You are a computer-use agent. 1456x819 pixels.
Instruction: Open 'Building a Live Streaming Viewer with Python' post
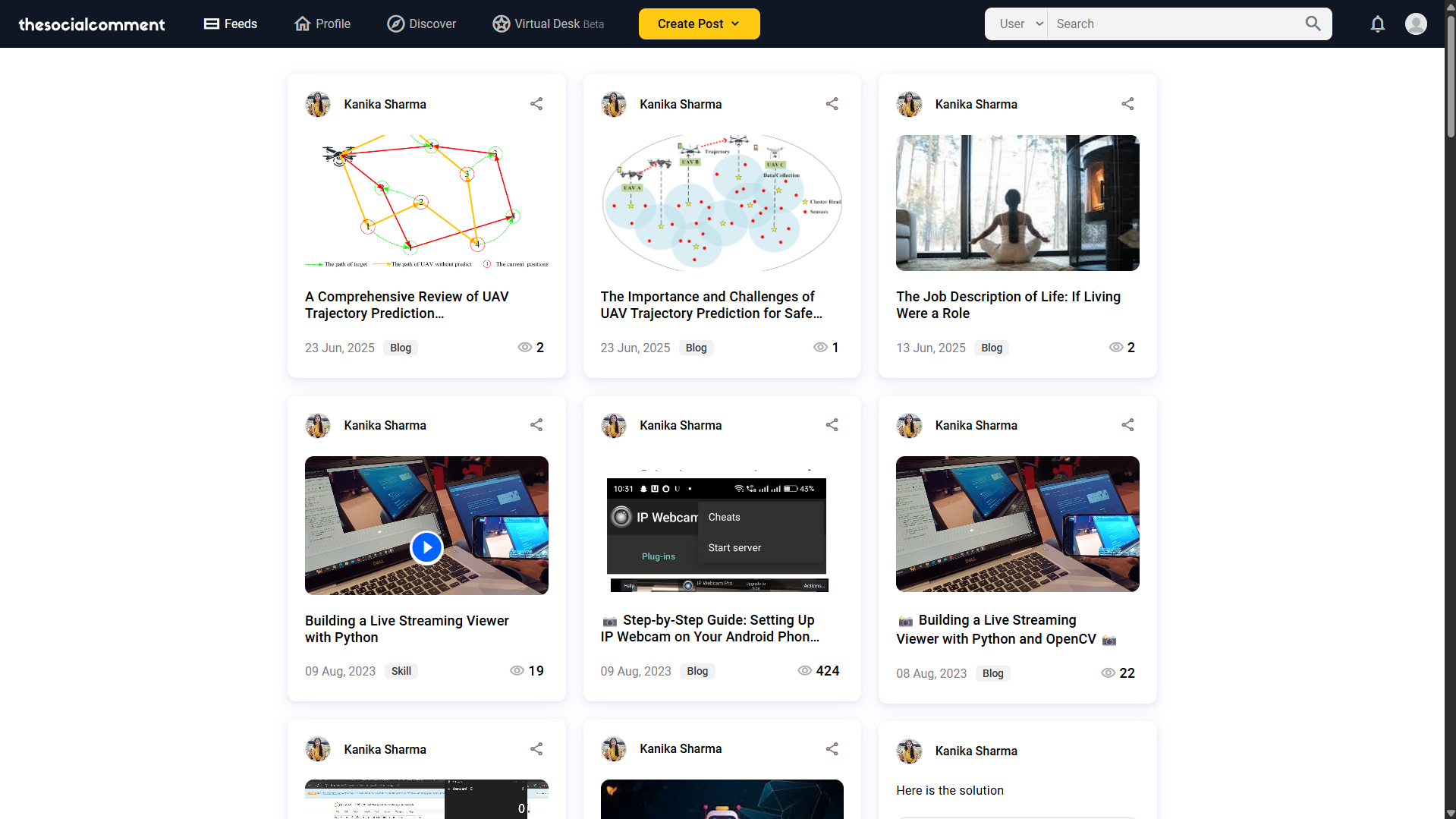[x=406, y=628]
